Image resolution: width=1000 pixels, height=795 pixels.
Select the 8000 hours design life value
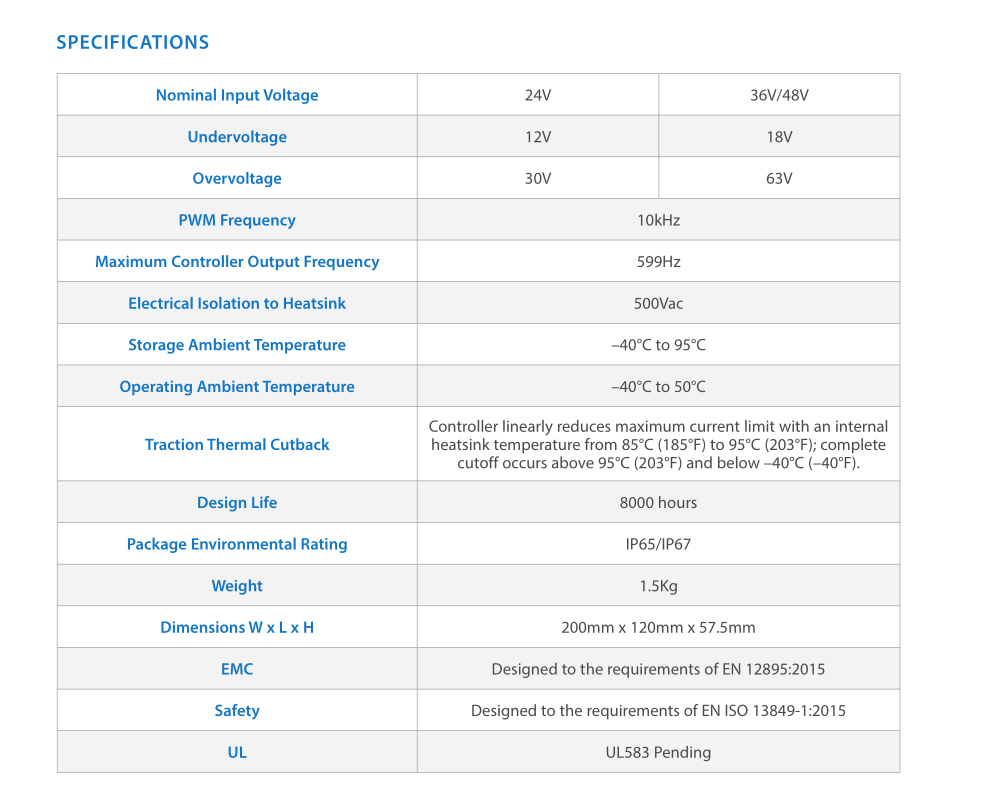click(658, 503)
